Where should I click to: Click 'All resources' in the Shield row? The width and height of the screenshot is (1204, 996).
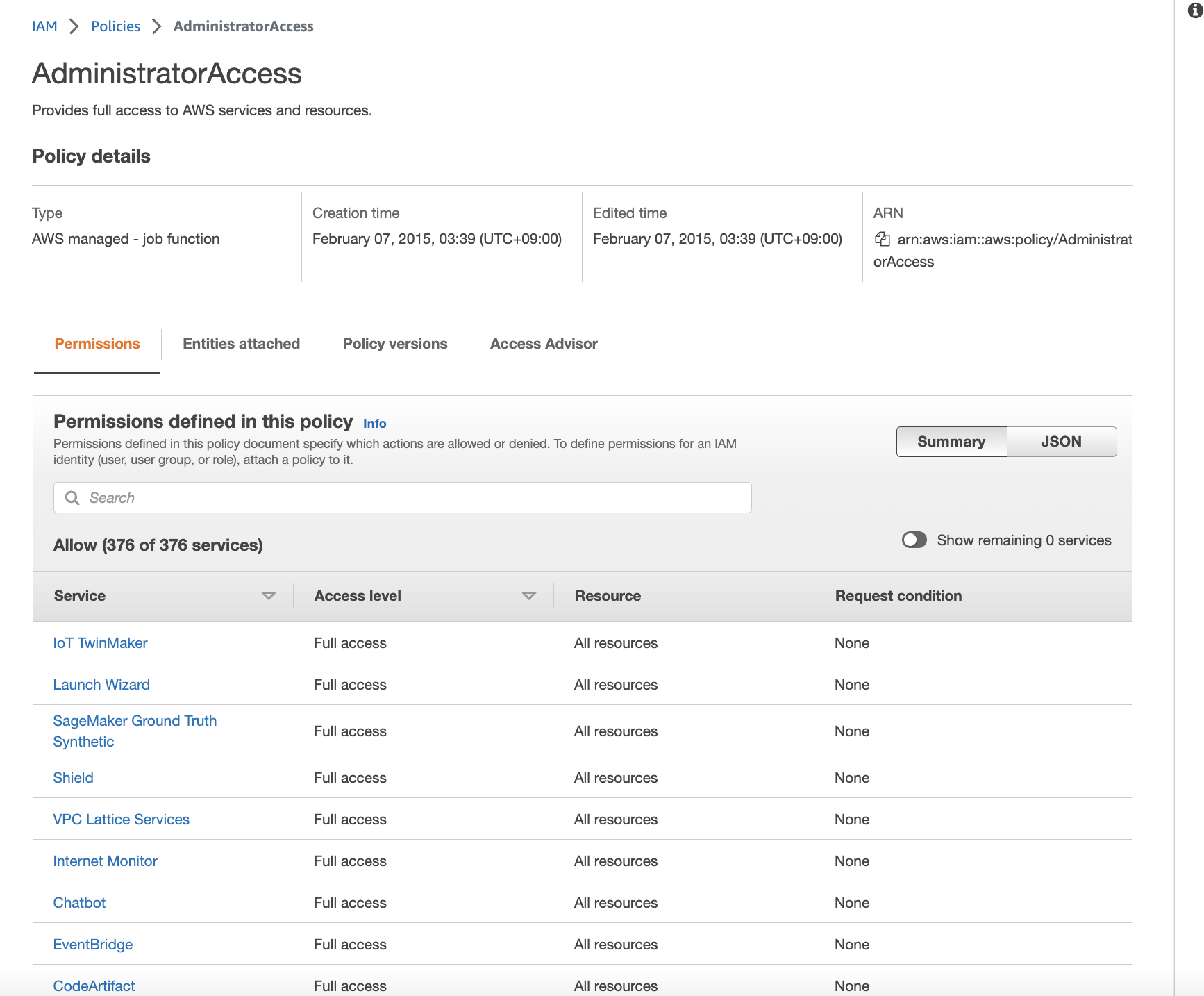point(616,778)
